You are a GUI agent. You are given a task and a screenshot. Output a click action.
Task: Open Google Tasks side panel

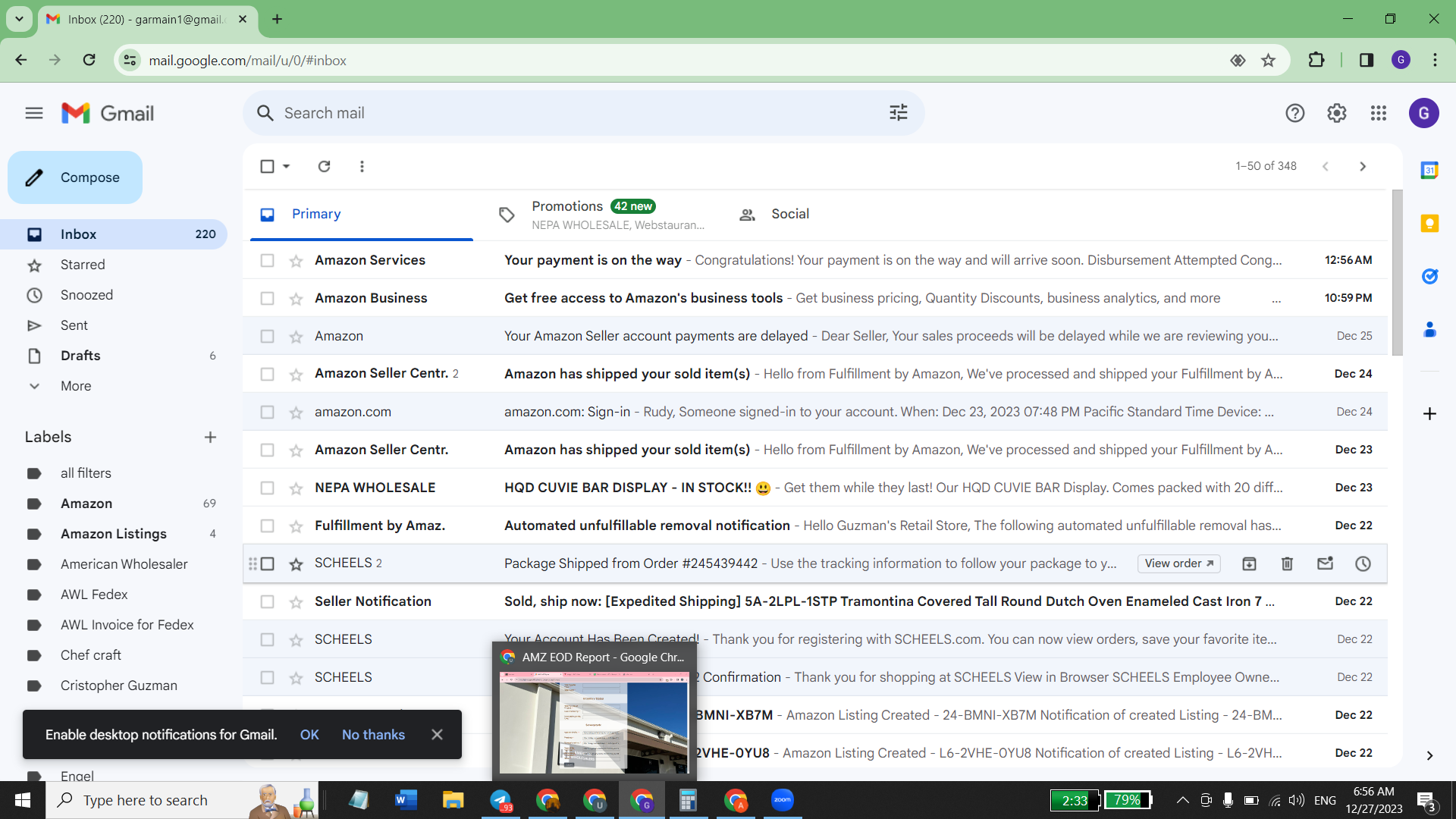[1429, 277]
